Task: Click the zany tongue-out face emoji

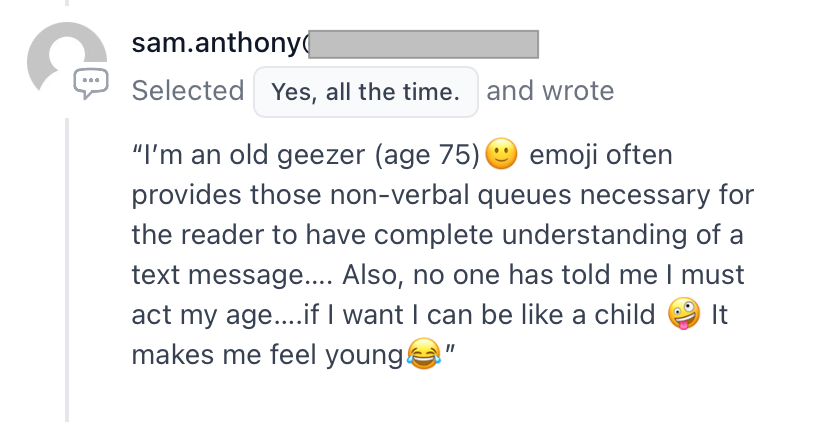Action: (x=684, y=314)
